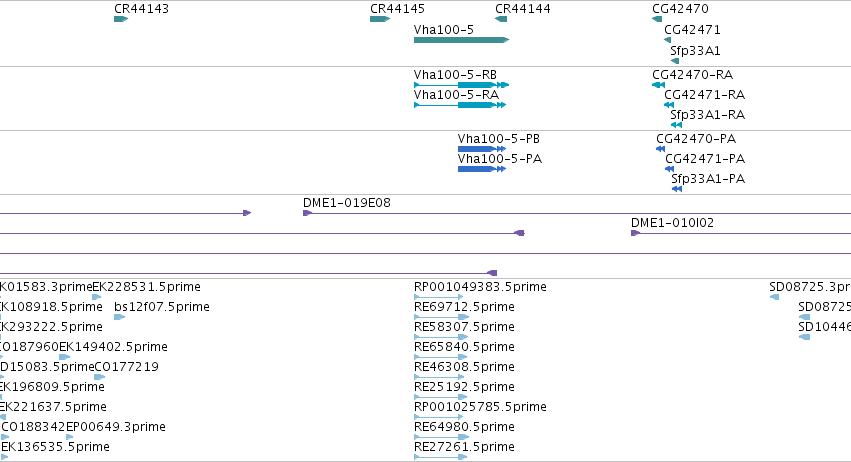Image resolution: width=851 pixels, height=462 pixels.
Task: Select EST RP001025785.5prime
Action: (x=439, y=417)
